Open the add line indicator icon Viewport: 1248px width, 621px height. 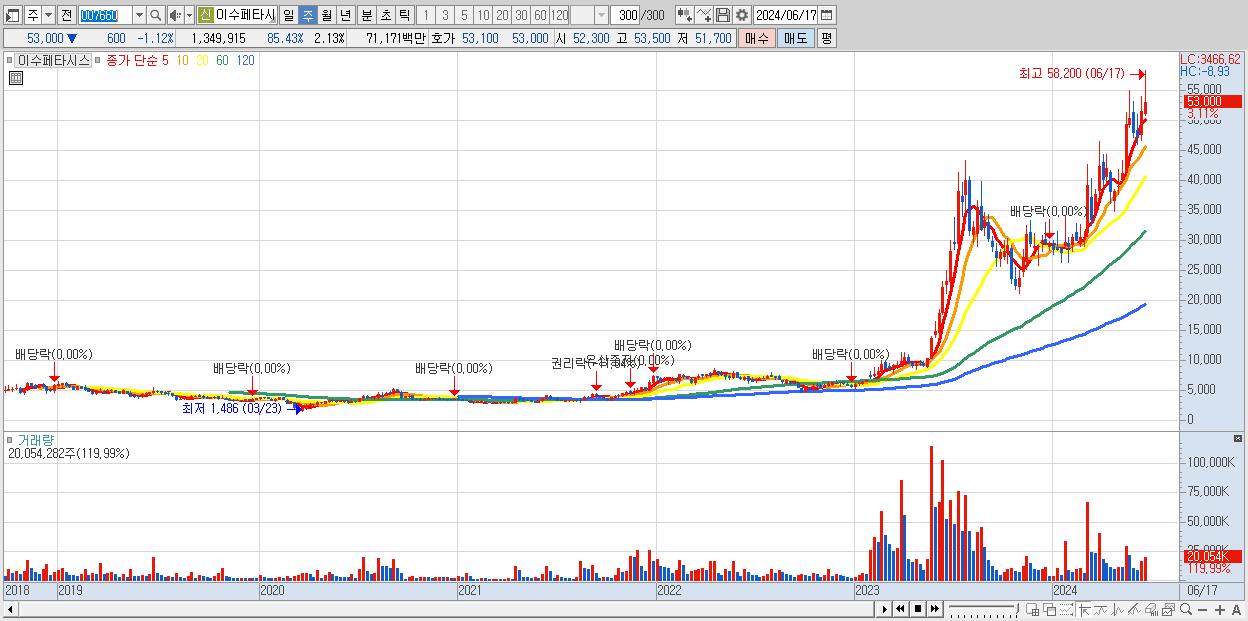[703, 15]
